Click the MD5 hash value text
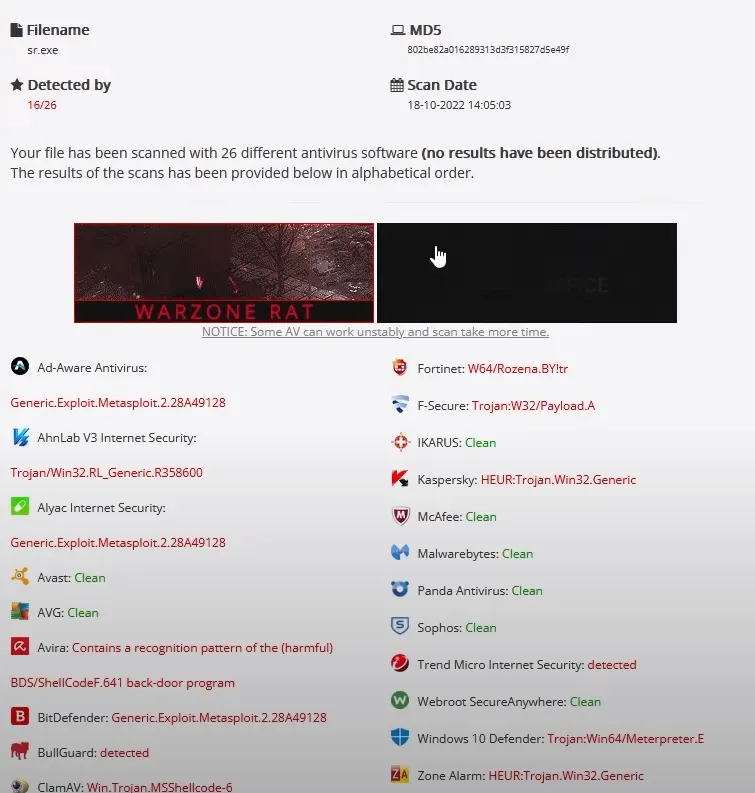Image resolution: width=755 pixels, height=793 pixels. click(x=488, y=50)
